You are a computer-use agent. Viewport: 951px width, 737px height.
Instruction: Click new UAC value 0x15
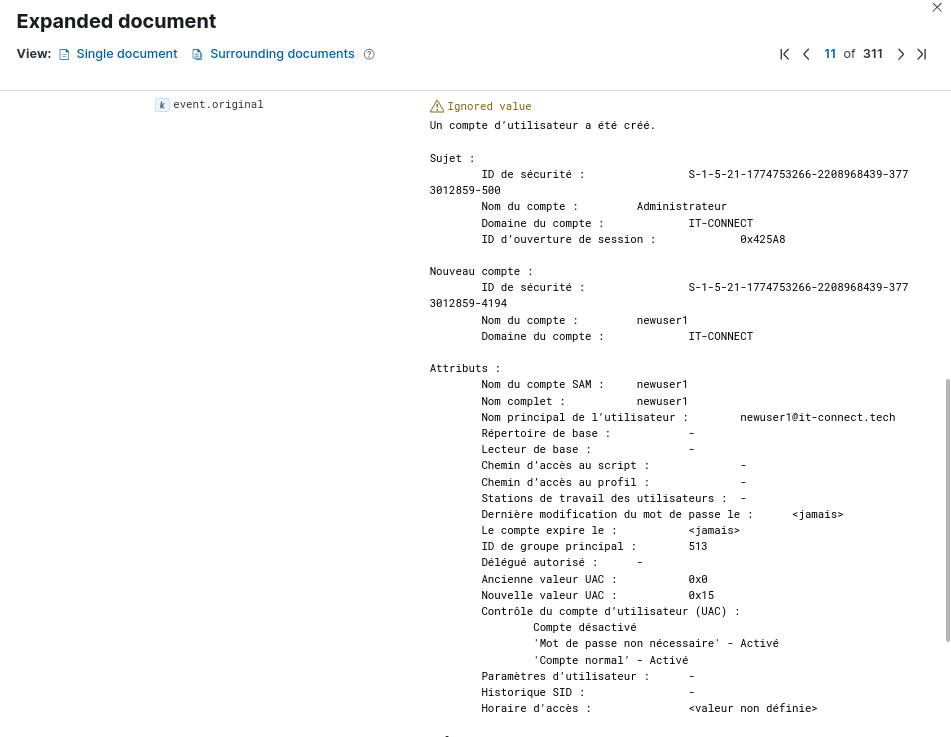701,595
